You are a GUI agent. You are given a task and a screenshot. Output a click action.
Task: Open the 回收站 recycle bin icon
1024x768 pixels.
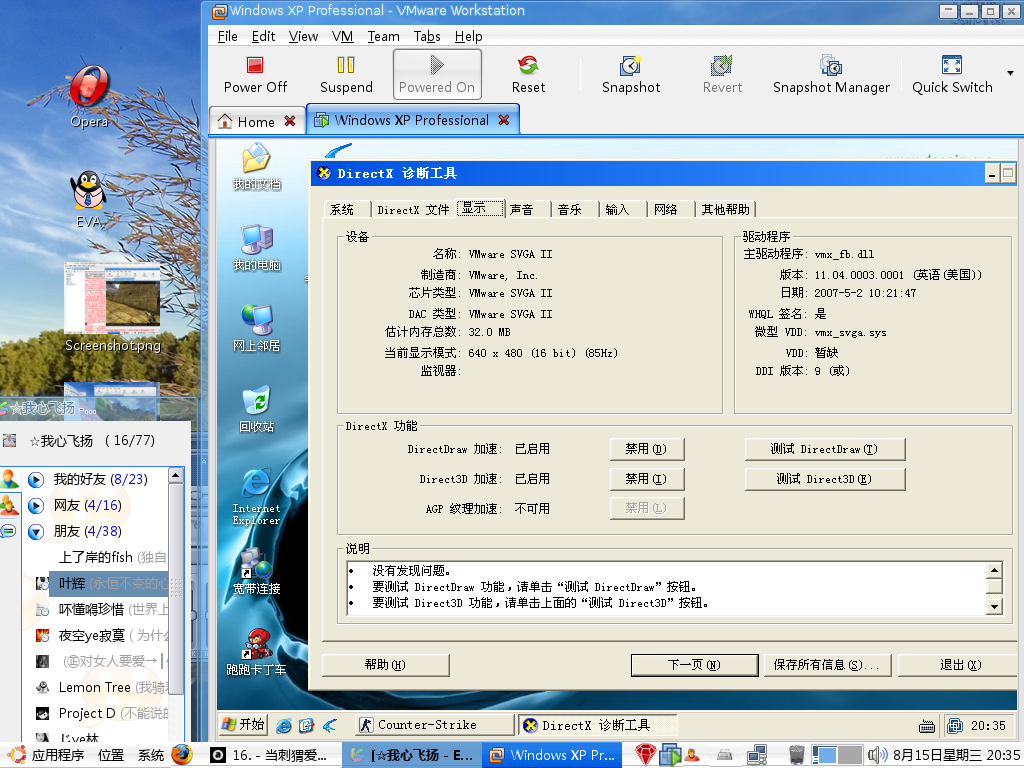(257, 409)
